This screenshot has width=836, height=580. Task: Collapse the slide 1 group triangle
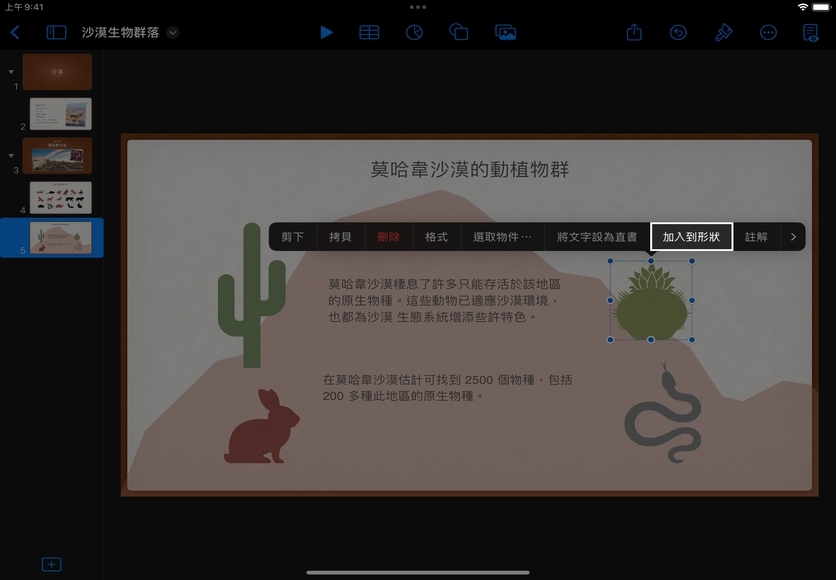(x=11, y=72)
